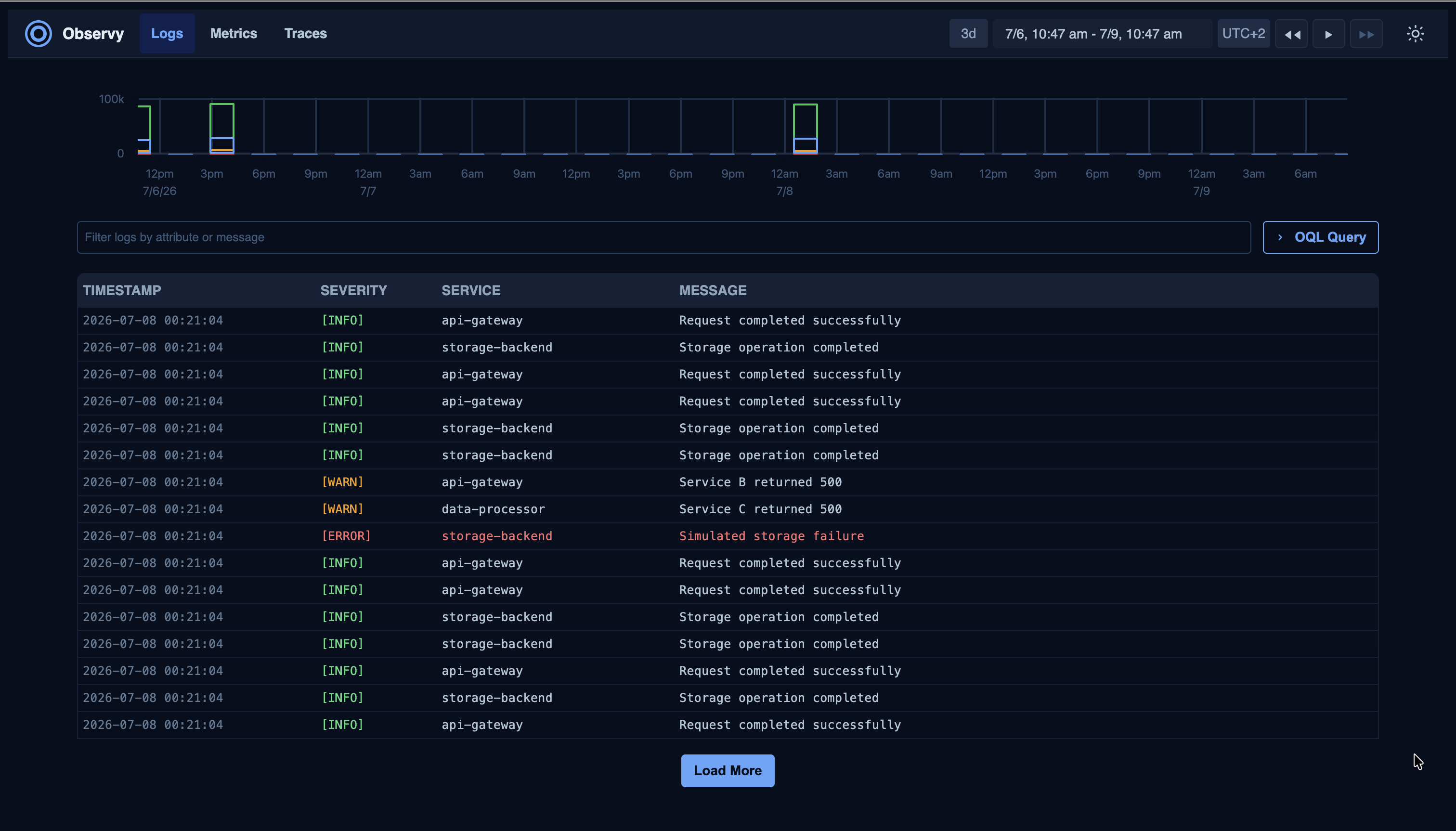Click the TIMESTAMP column header
This screenshot has height=831, width=1456.
[121, 290]
